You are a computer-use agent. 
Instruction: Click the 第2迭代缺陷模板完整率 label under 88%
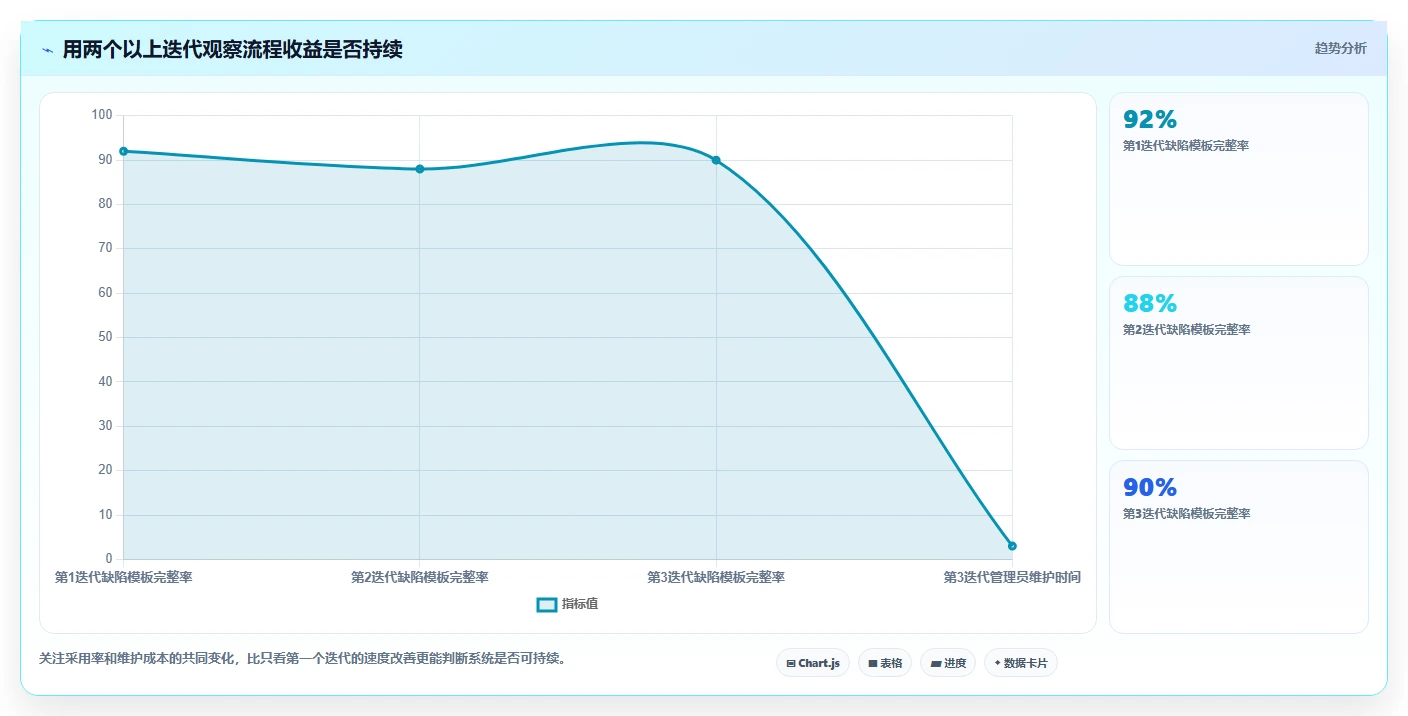click(1186, 330)
